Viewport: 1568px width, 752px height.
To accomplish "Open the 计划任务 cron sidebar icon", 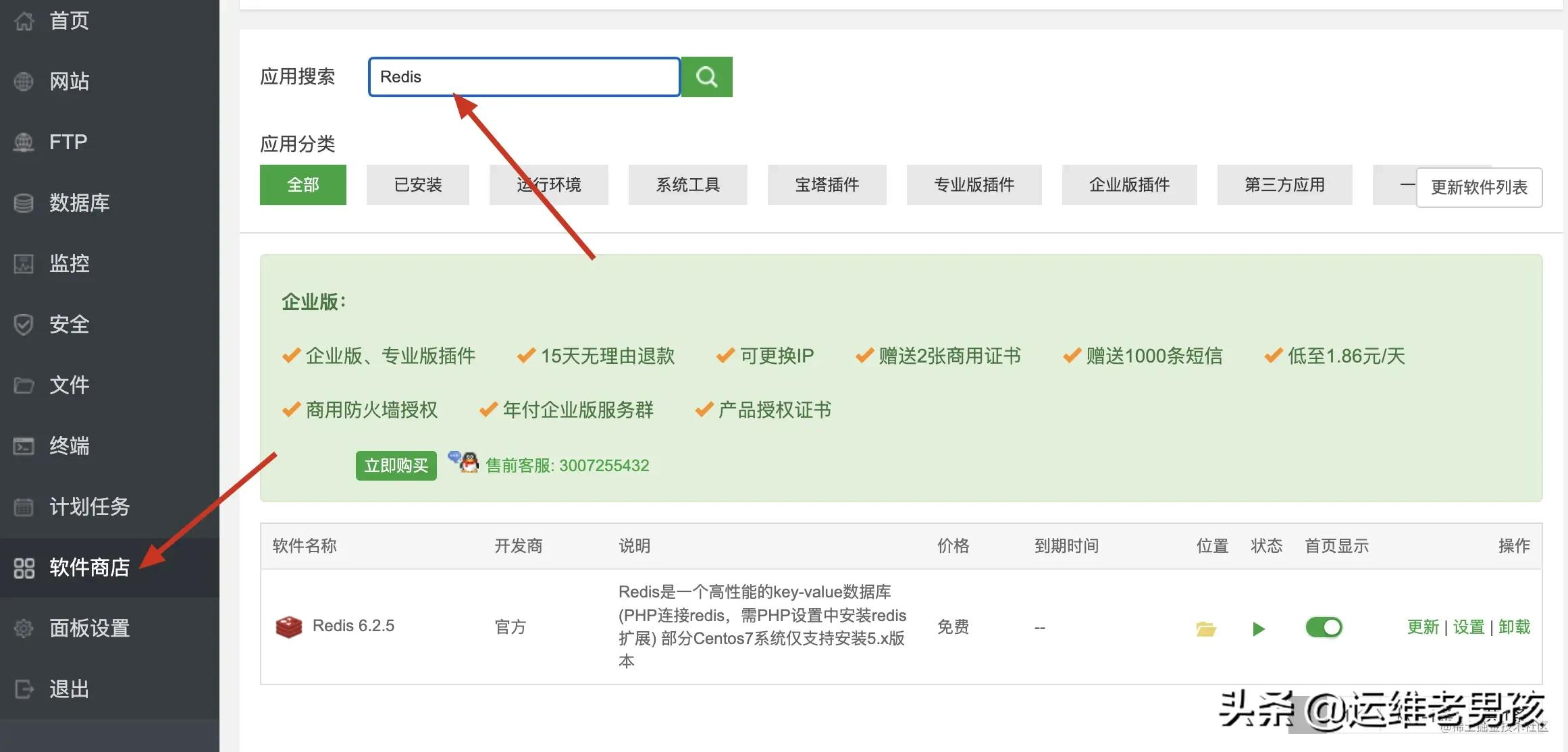I will (x=24, y=506).
